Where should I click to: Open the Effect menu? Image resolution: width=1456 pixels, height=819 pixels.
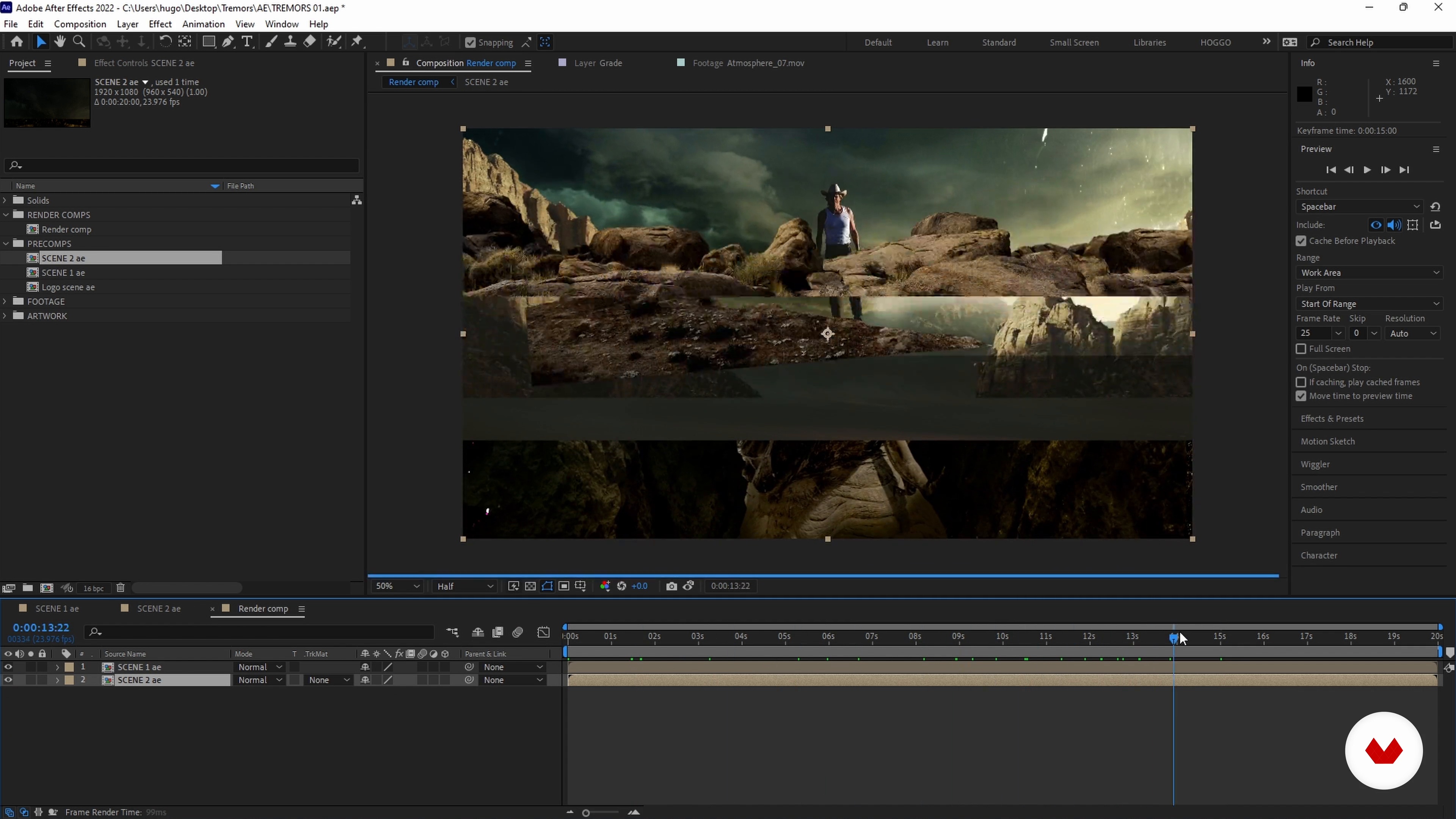click(x=160, y=24)
